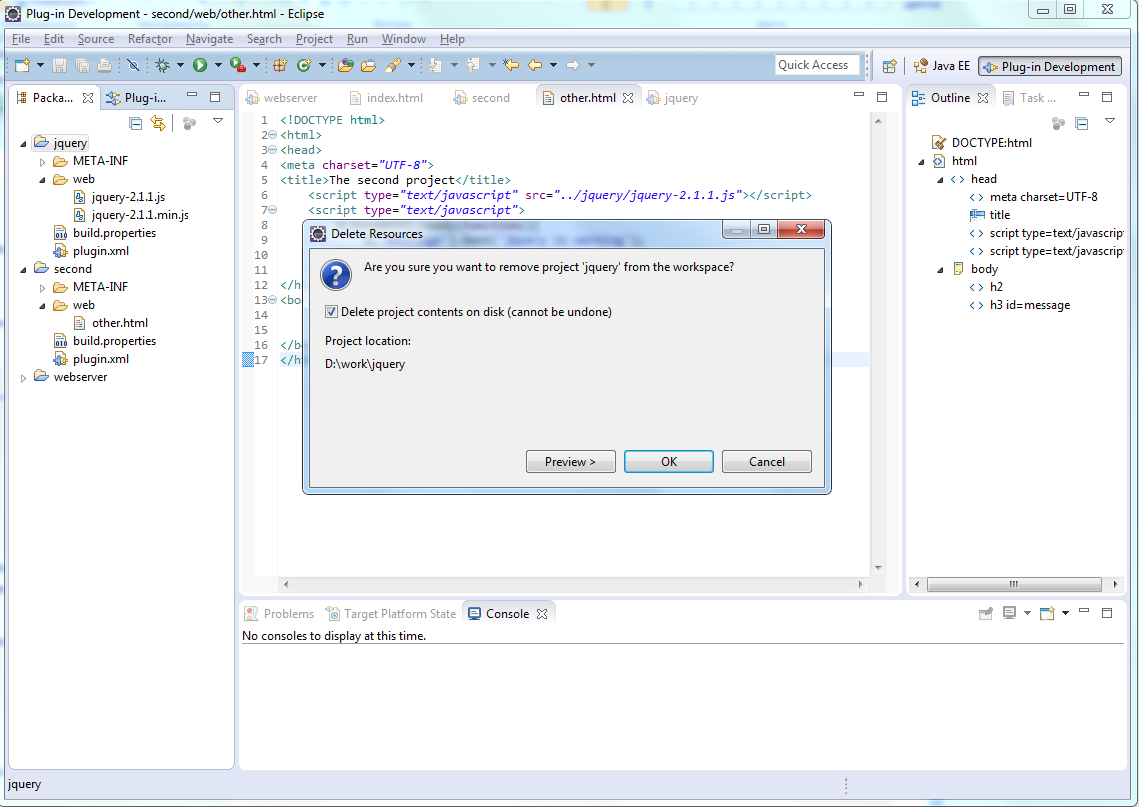Click the Search flashlight toolbar icon
1139x807 pixels.
(393, 65)
